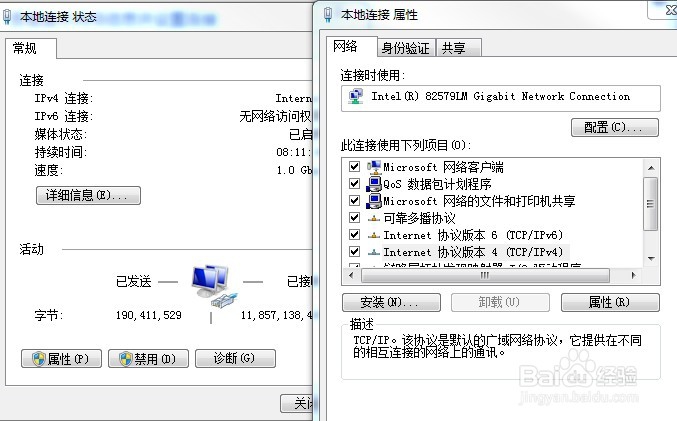Screen dimensions: 677x421
Task: Select the QoS 数据包计划程序 icon
Action: (x=374, y=184)
